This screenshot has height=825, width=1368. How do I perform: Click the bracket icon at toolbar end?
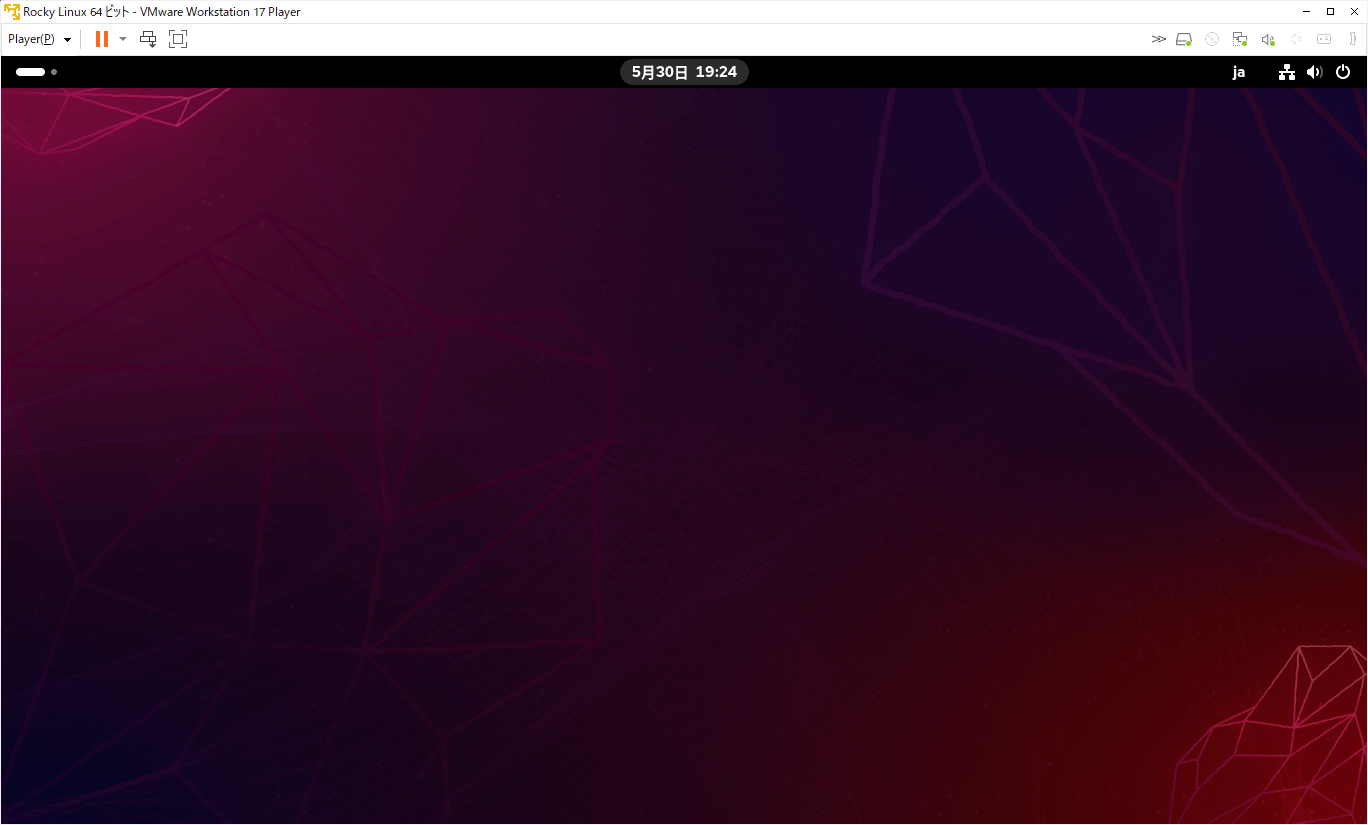[1352, 39]
